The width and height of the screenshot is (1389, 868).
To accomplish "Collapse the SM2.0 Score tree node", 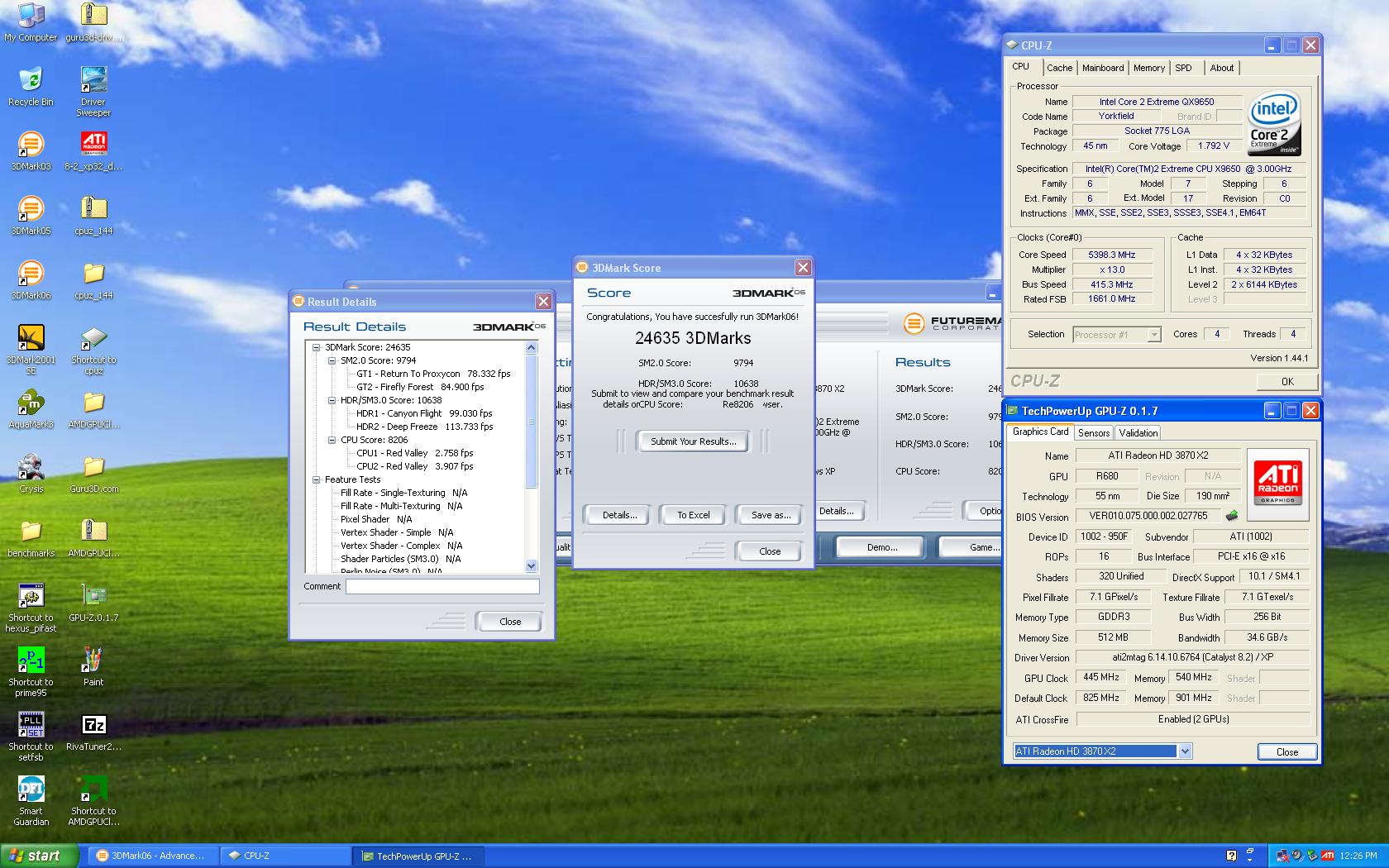I will (332, 360).
